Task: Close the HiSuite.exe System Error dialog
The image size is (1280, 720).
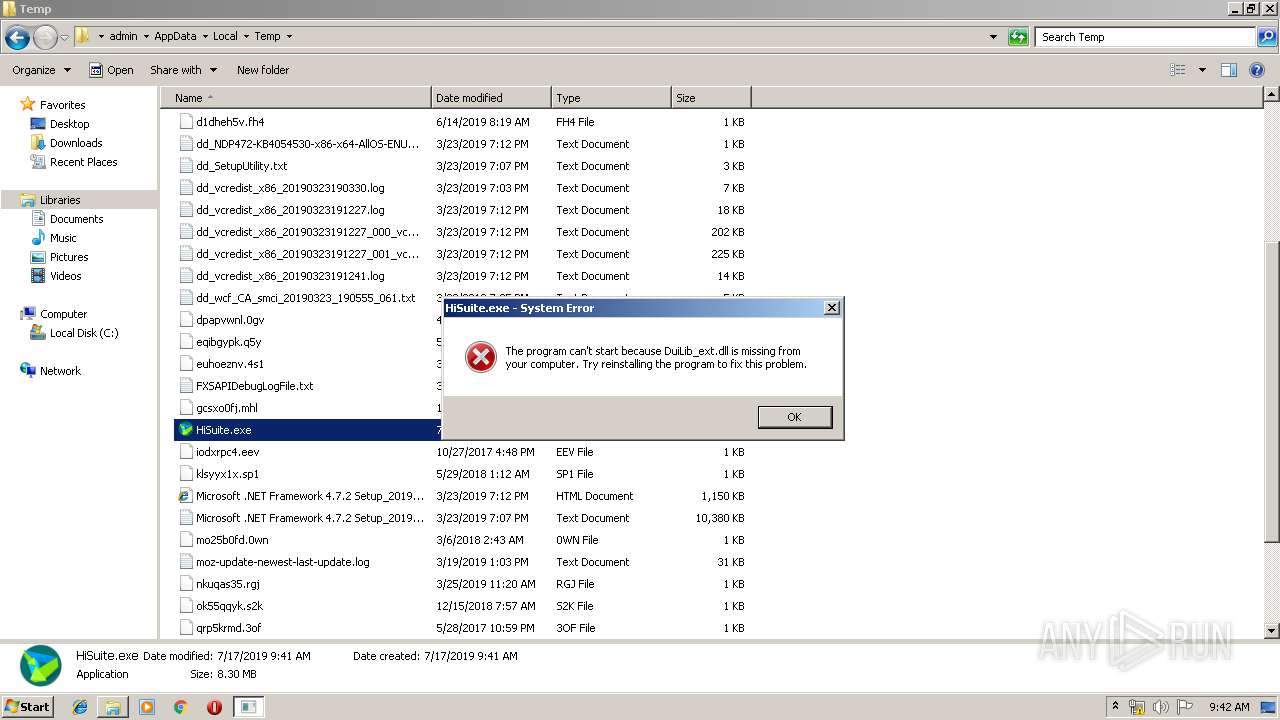Action: click(832, 308)
